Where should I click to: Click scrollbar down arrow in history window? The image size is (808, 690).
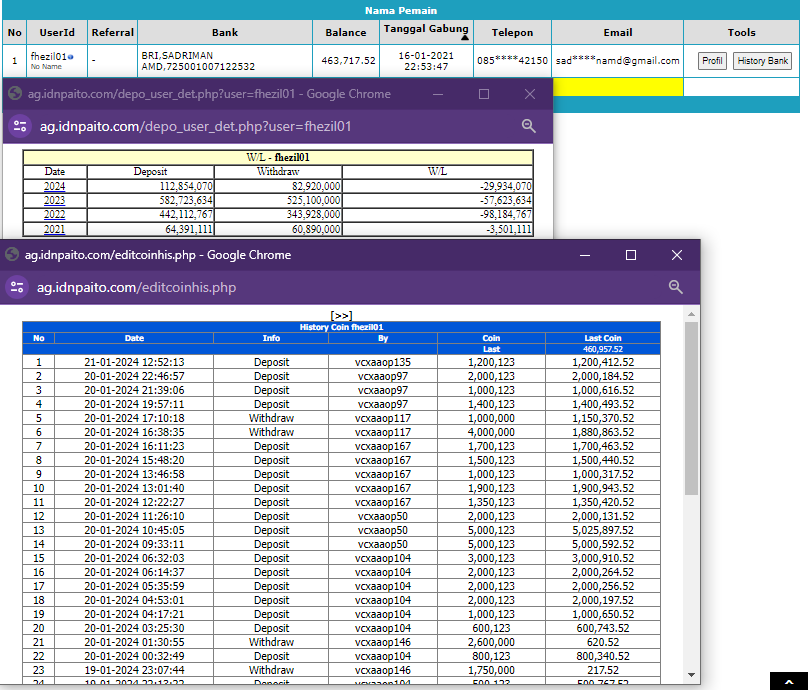pyautogui.click(x=692, y=675)
